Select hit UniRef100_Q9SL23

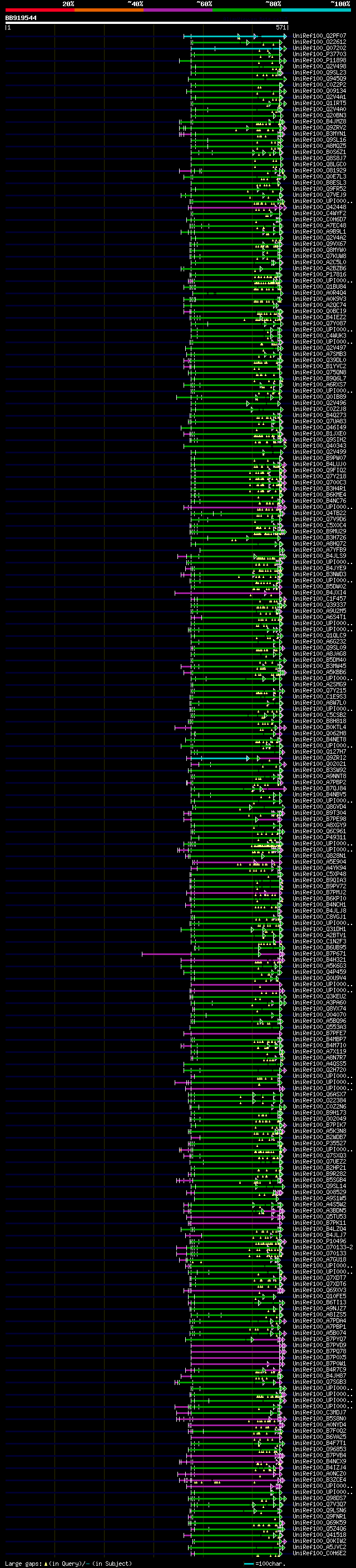[319, 72]
